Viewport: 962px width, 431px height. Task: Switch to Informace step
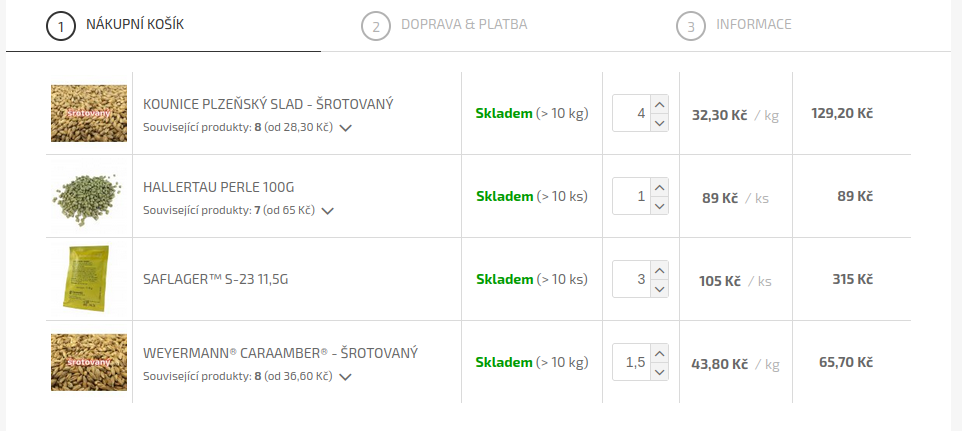[x=753, y=25]
